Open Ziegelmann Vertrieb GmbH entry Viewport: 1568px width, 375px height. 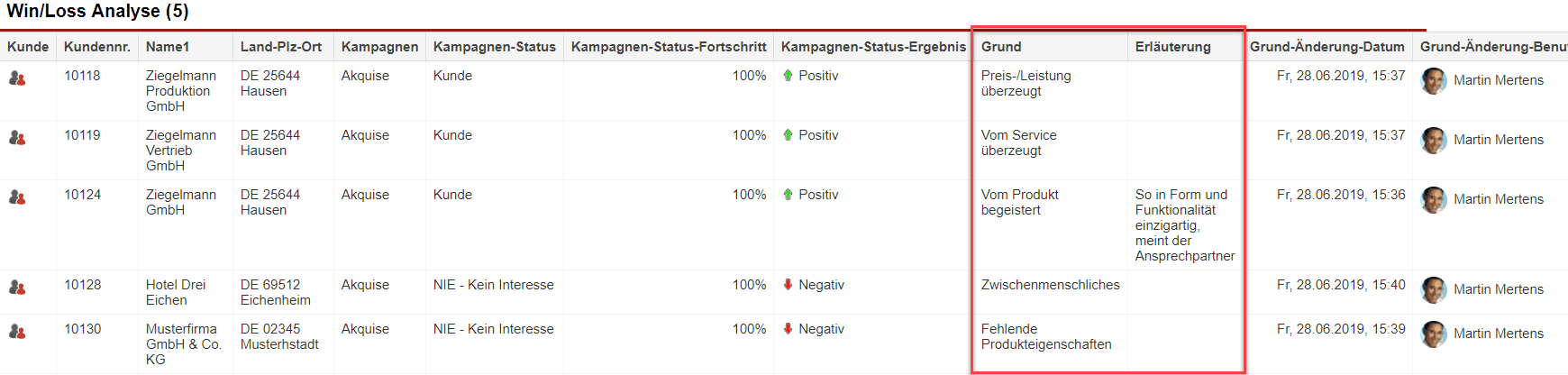pyautogui.click(x=180, y=151)
